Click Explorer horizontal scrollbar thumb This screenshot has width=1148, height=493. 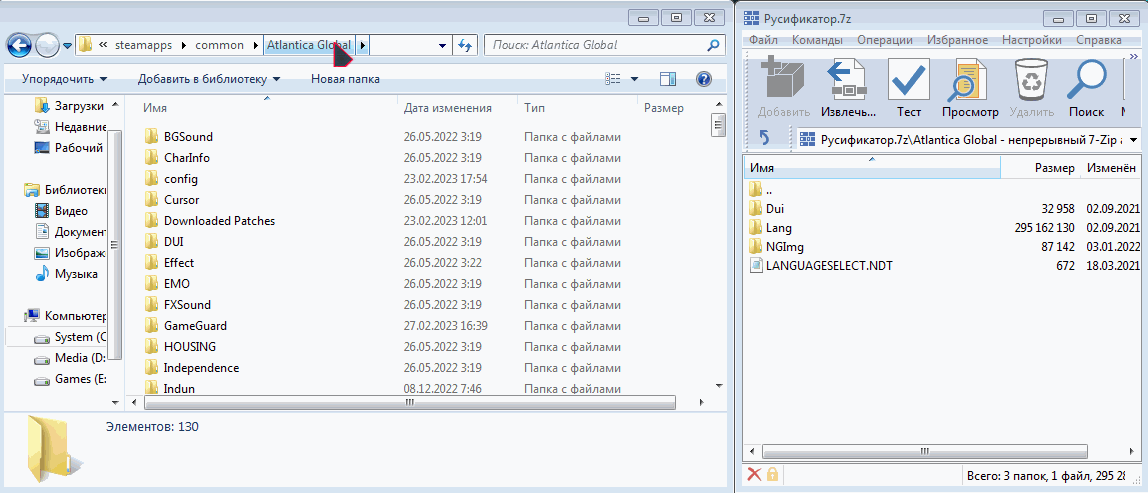click(410, 402)
